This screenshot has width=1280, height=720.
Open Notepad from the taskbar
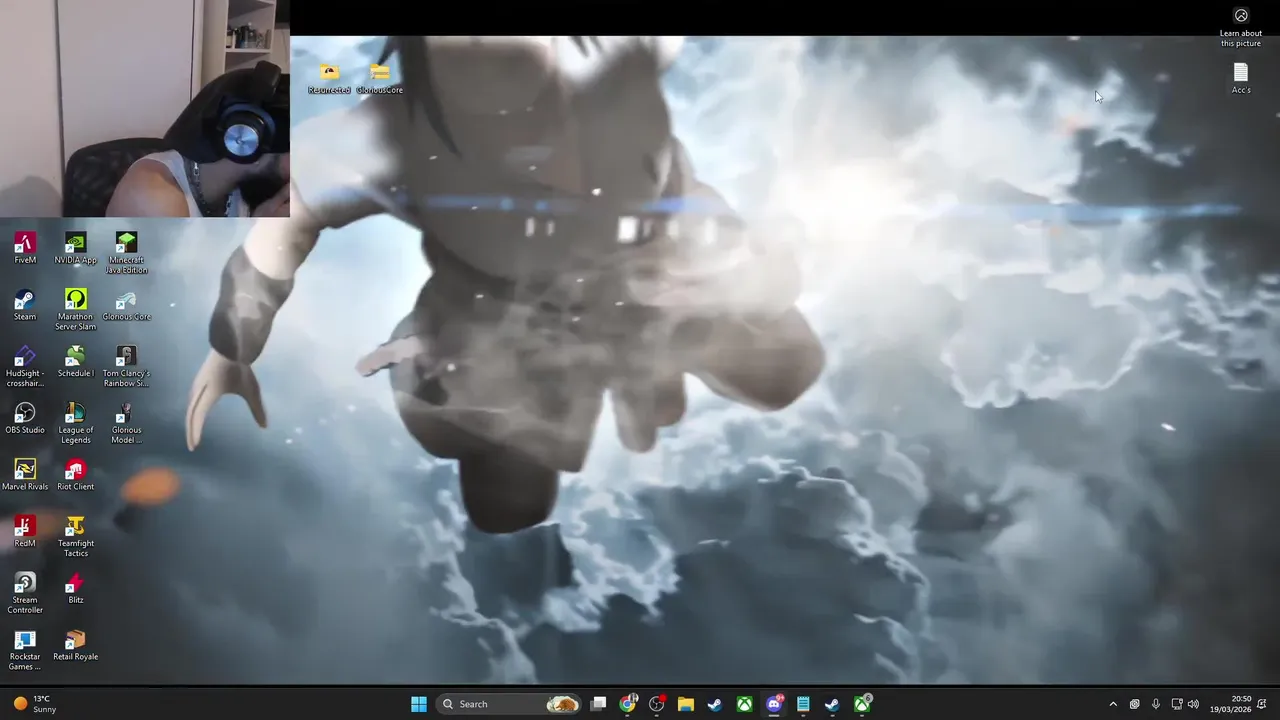coord(803,704)
